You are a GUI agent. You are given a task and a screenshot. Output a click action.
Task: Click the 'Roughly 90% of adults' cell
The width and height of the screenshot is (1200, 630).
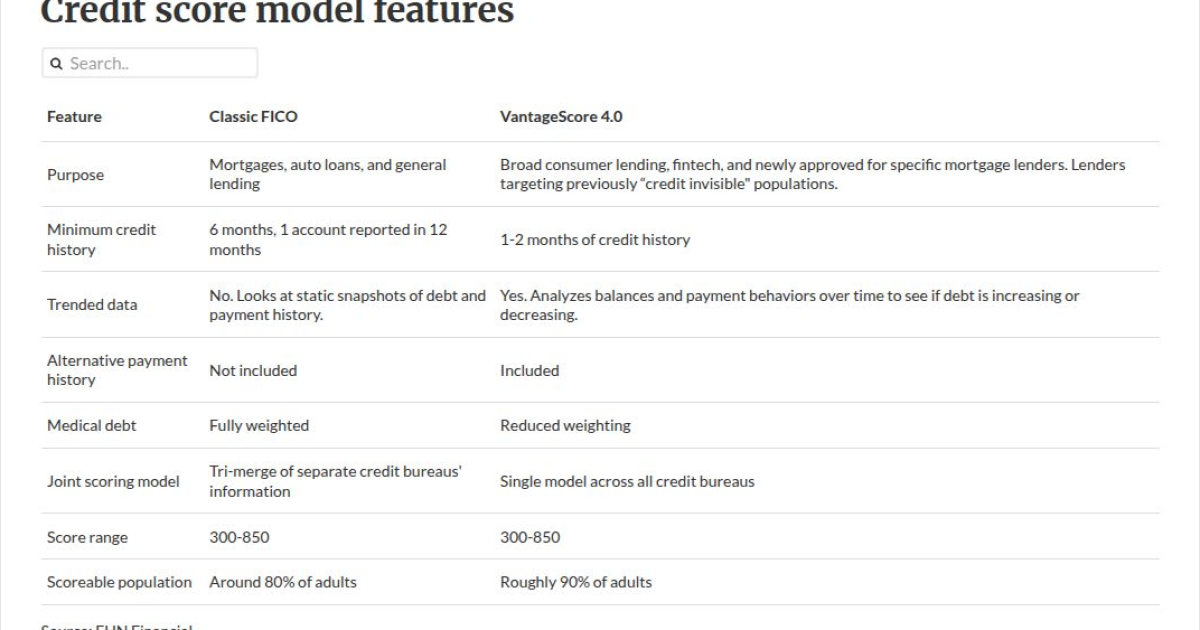point(576,582)
